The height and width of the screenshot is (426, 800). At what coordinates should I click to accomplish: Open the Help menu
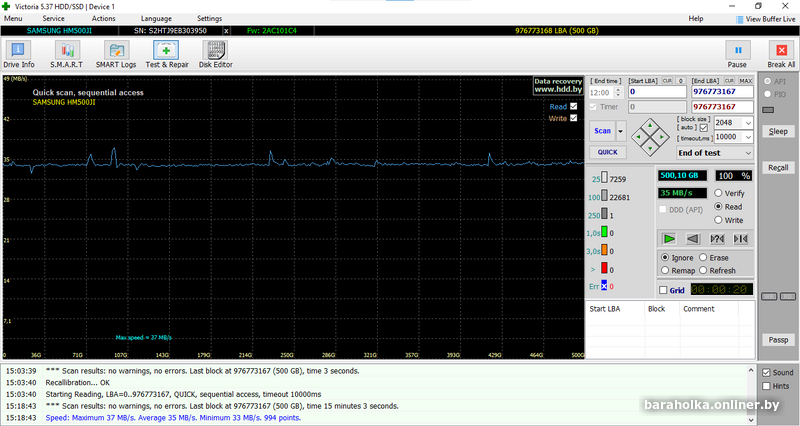coord(696,18)
